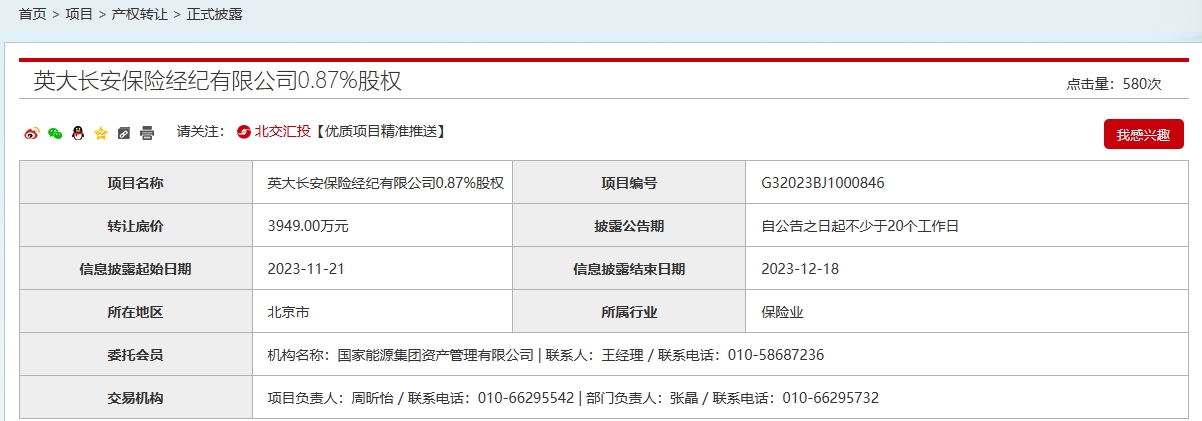Click project name value in table row
The image size is (1202, 421).
point(385,183)
